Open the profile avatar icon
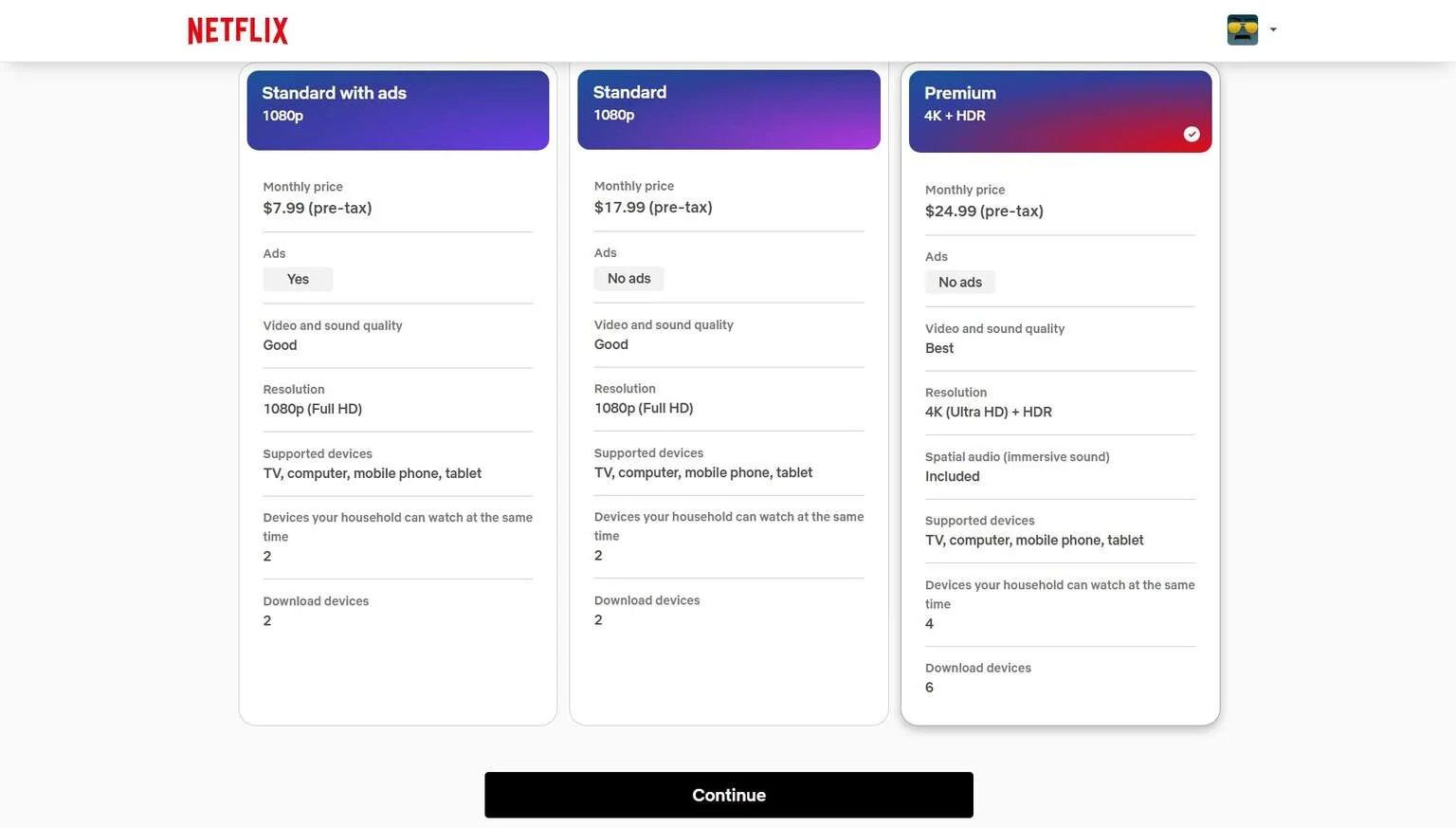1456x828 pixels. (1242, 30)
